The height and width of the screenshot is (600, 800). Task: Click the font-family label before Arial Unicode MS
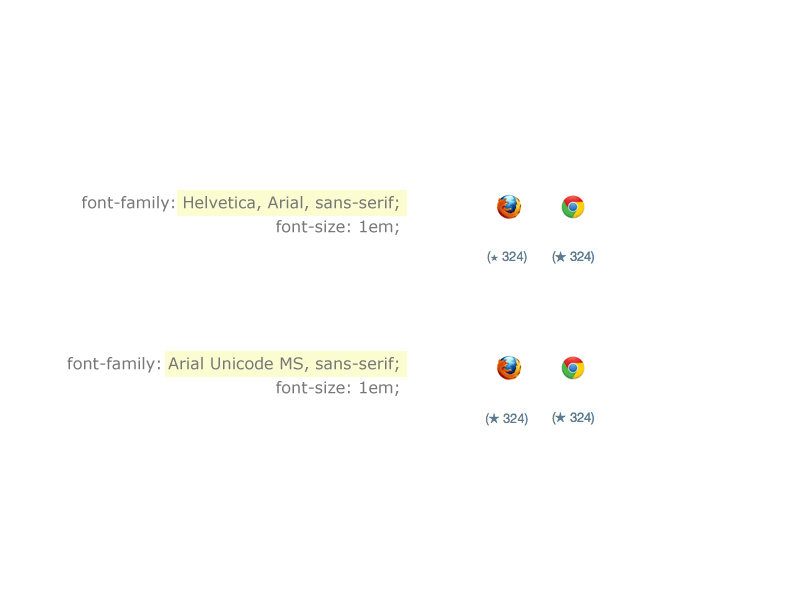tap(114, 364)
